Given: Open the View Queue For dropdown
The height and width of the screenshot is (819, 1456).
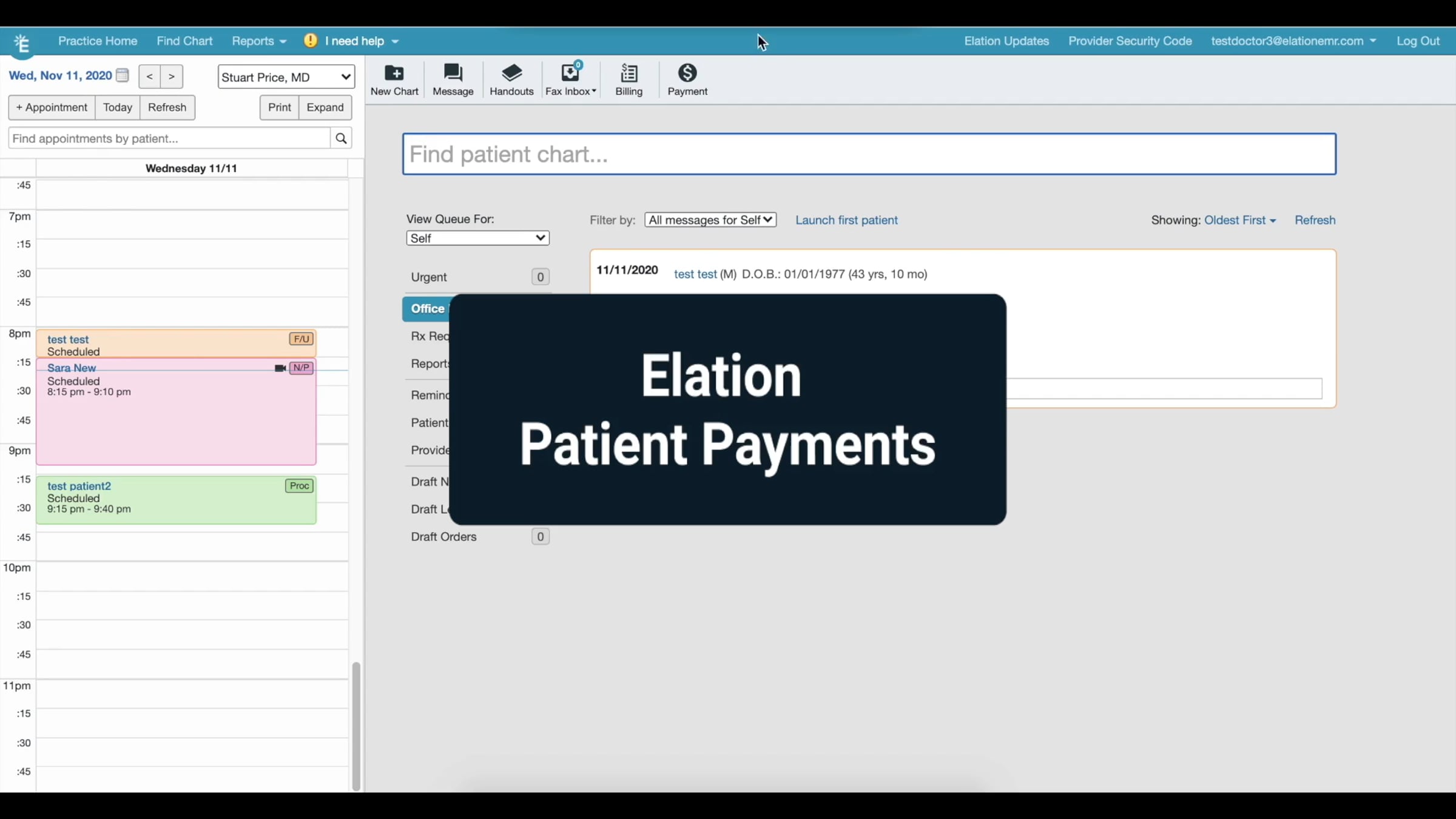Looking at the screenshot, I should (x=478, y=238).
